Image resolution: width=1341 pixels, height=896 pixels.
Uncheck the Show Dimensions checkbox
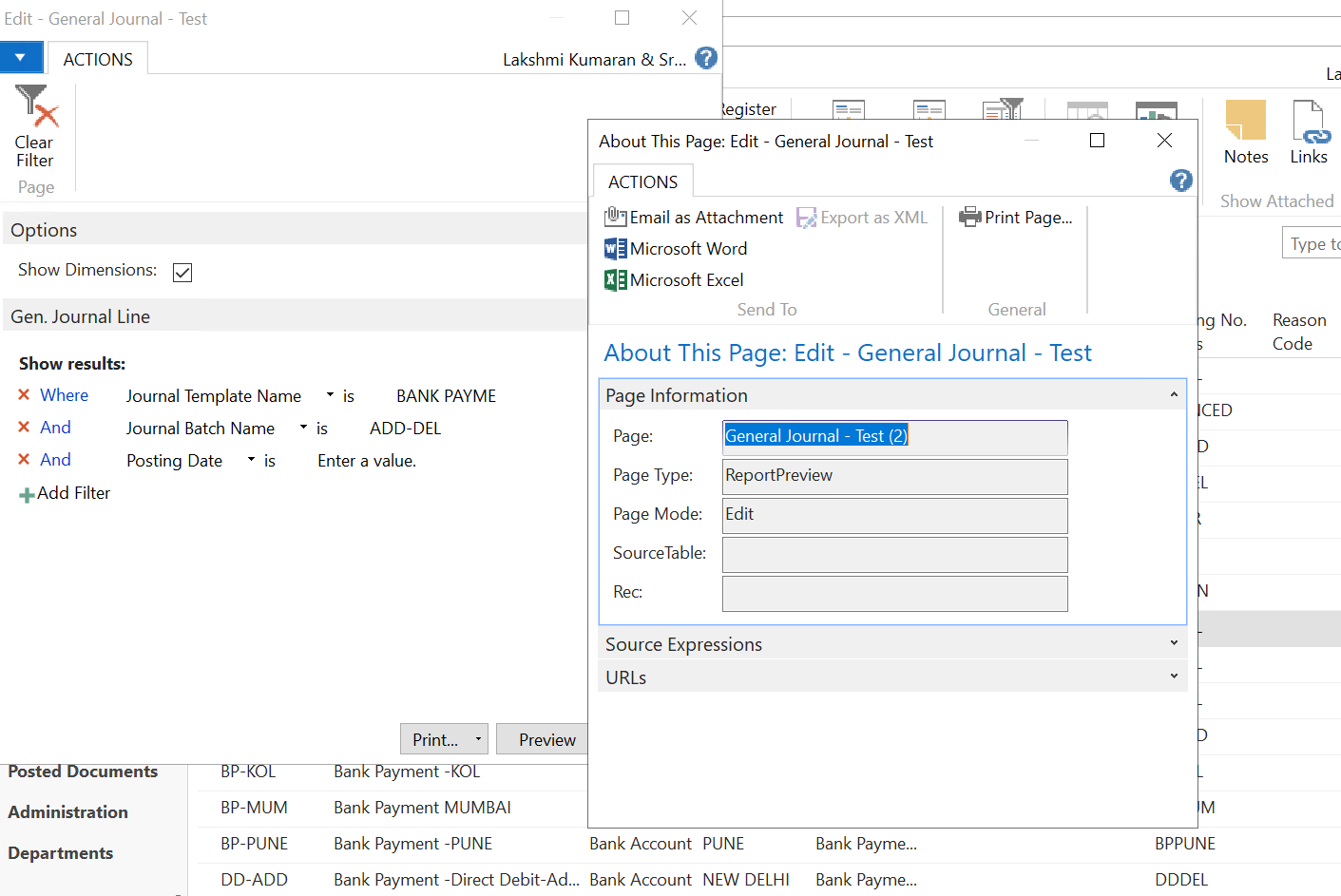[x=182, y=272]
